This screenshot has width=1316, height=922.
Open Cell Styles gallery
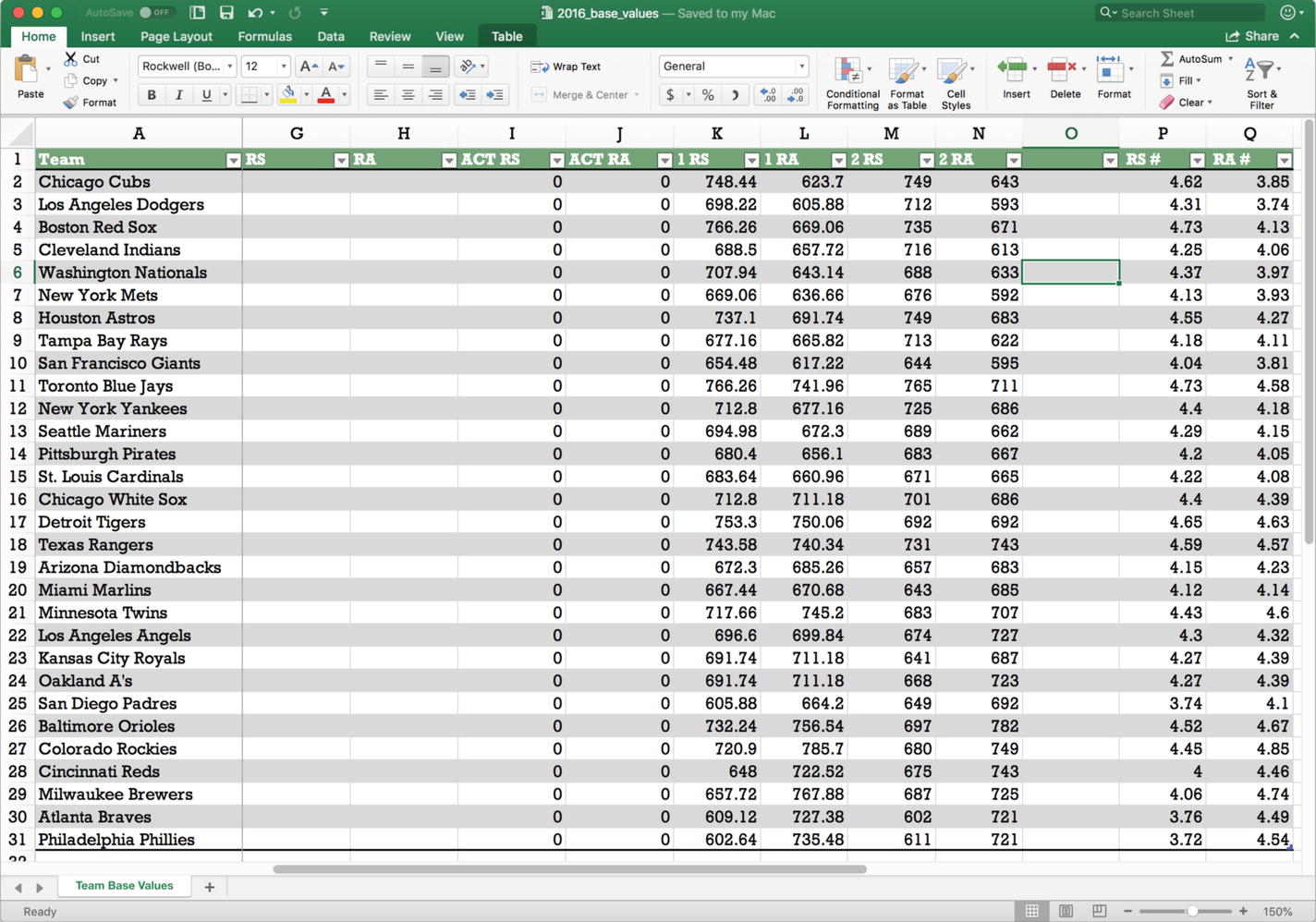956,83
